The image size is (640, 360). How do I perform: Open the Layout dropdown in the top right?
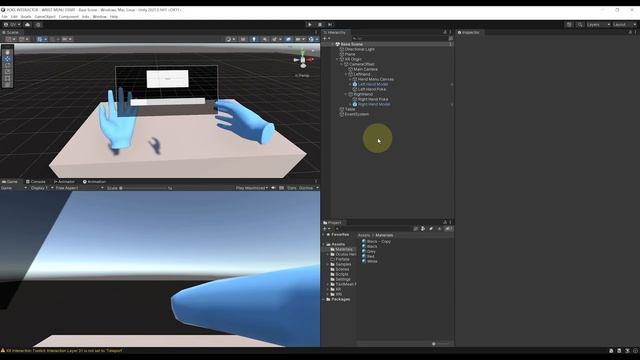(624, 24)
